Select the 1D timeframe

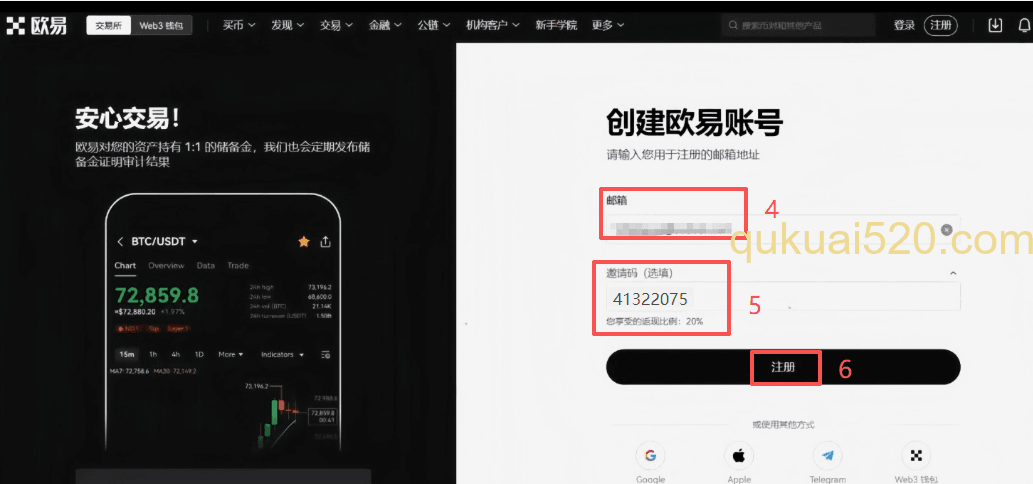coord(199,354)
